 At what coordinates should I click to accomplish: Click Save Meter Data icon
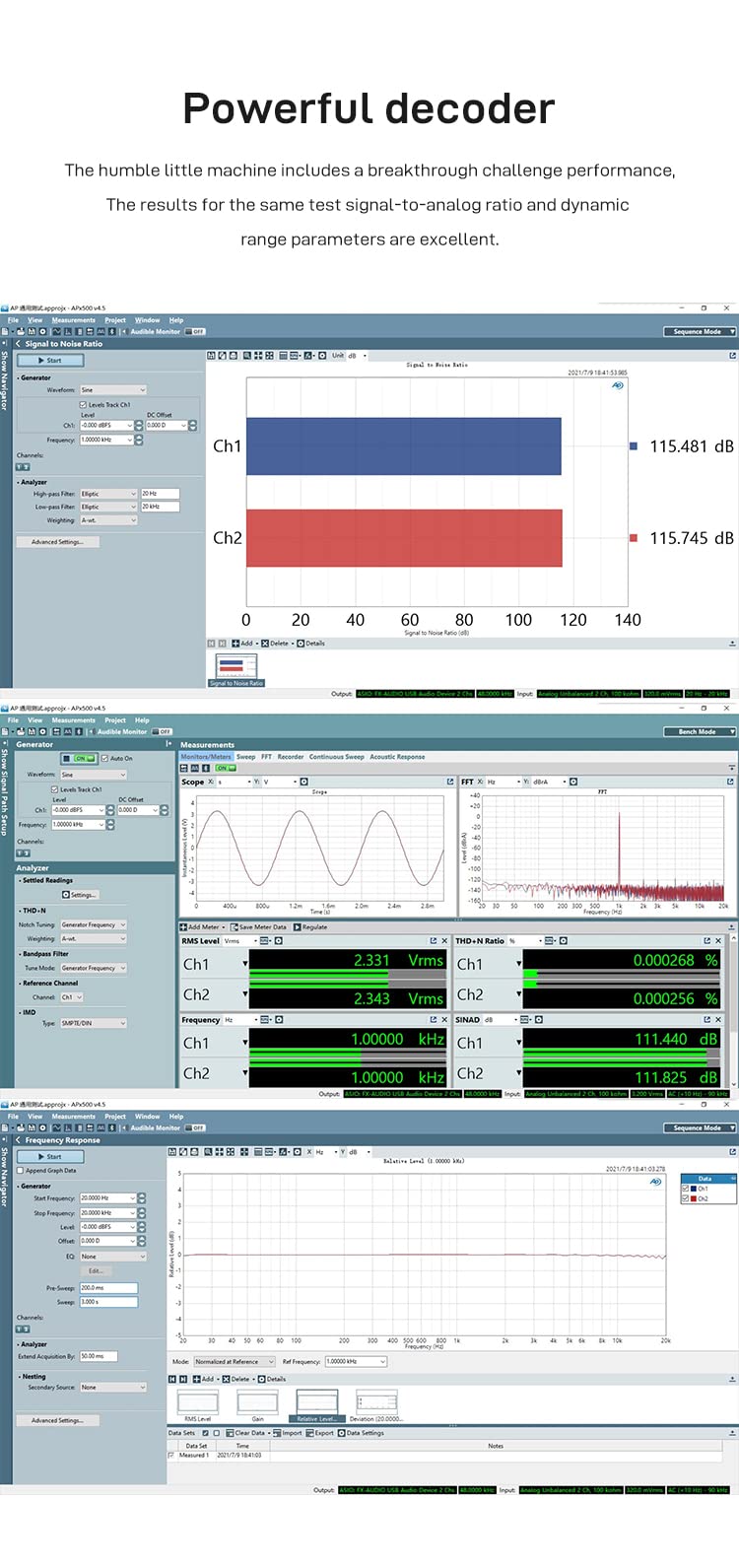click(235, 927)
